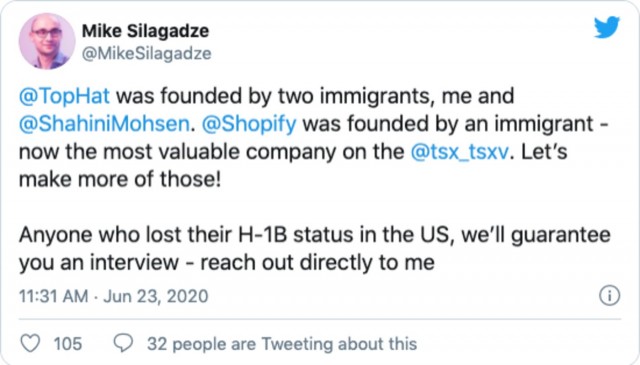This screenshot has width=640, height=365.
Task: Open the @Shopify mention link
Action: [x=249, y=124]
